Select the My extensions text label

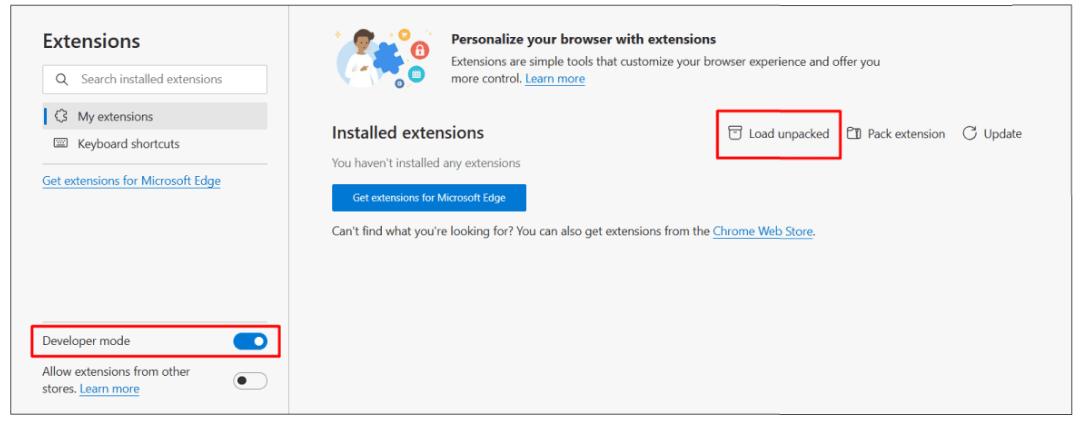pos(115,117)
